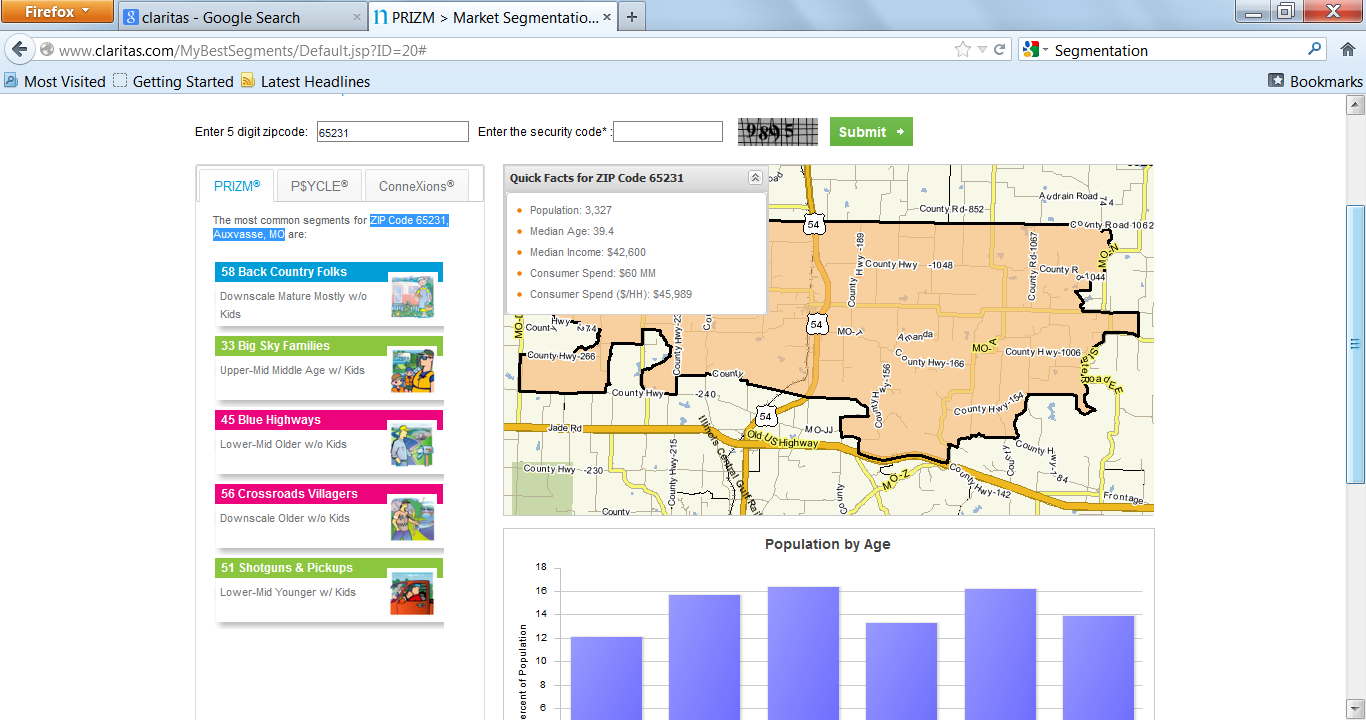Click the Google search engine icon
The height and width of the screenshot is (720, 1366).
coord(1029,48)
